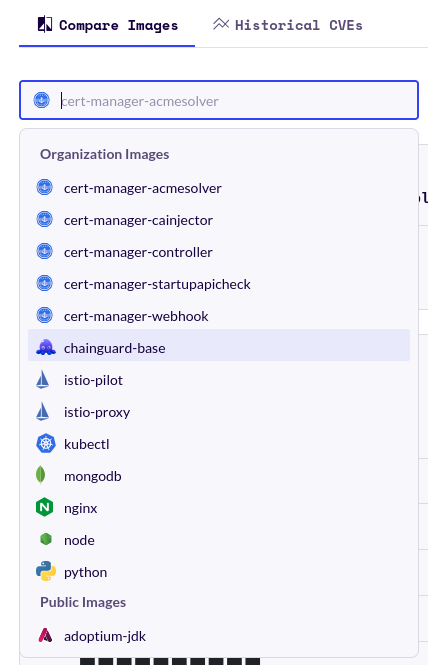Open the Historical CVEs tab
This screenshot has width=428, height=665.
pos(288,25)
